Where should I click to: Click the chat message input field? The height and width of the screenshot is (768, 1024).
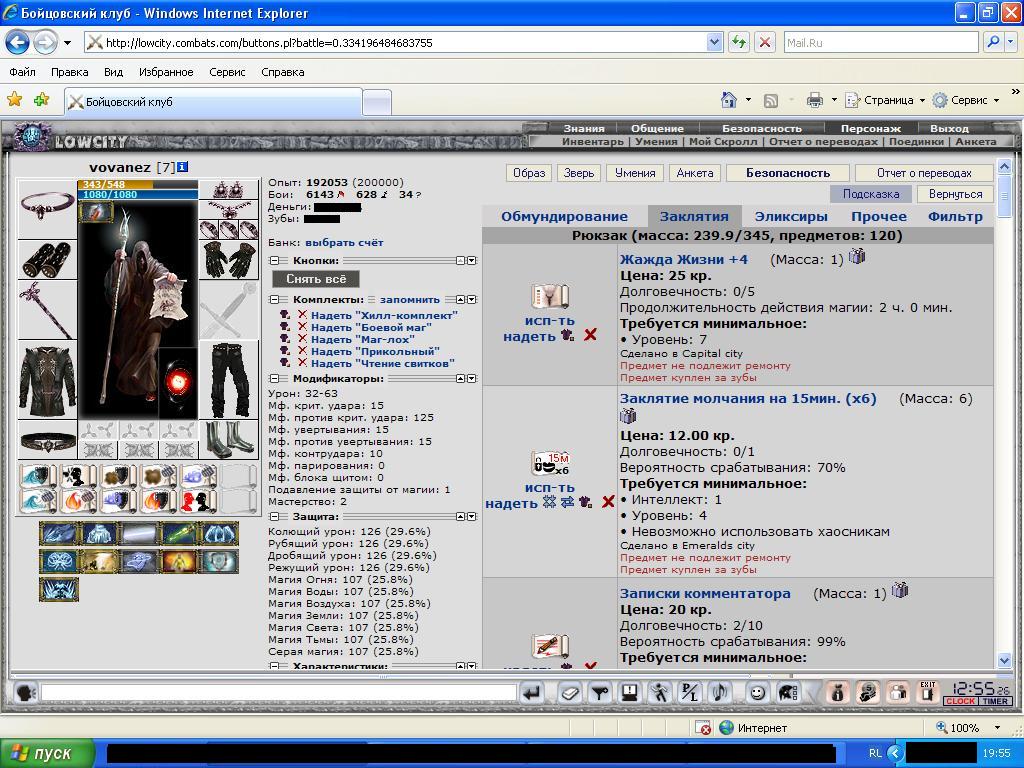279,693
